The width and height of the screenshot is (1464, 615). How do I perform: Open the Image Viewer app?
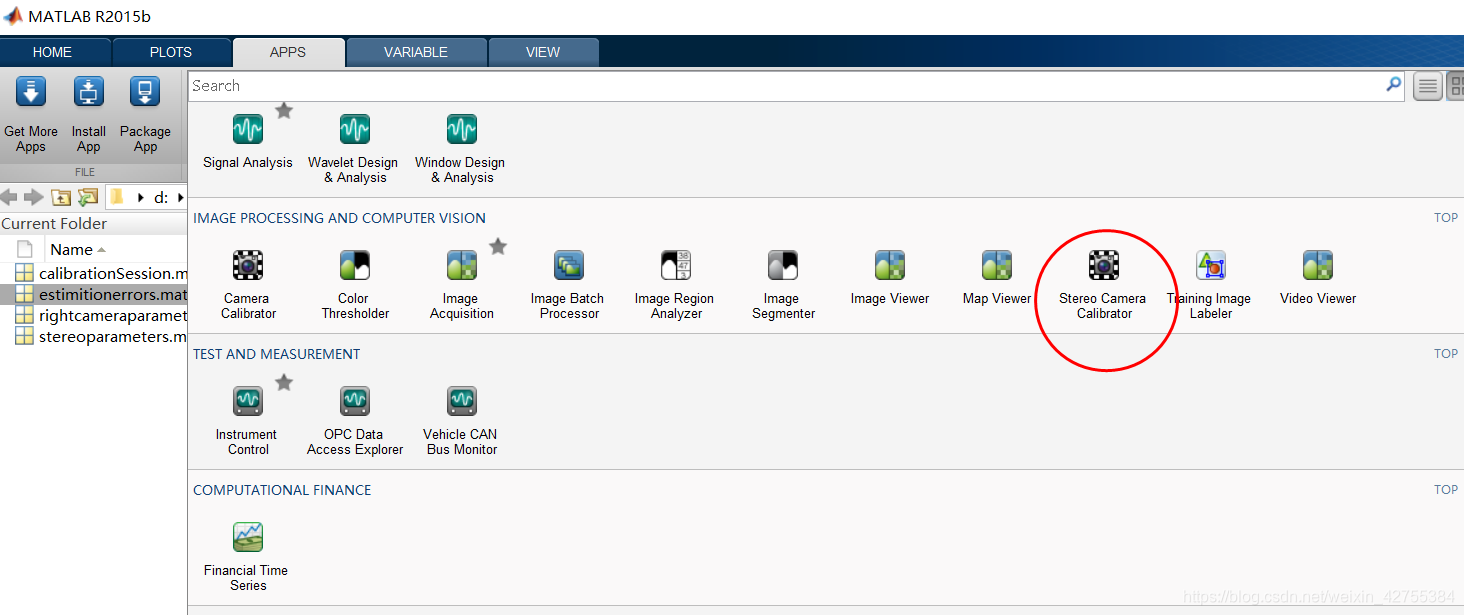[x=889, y=277]
